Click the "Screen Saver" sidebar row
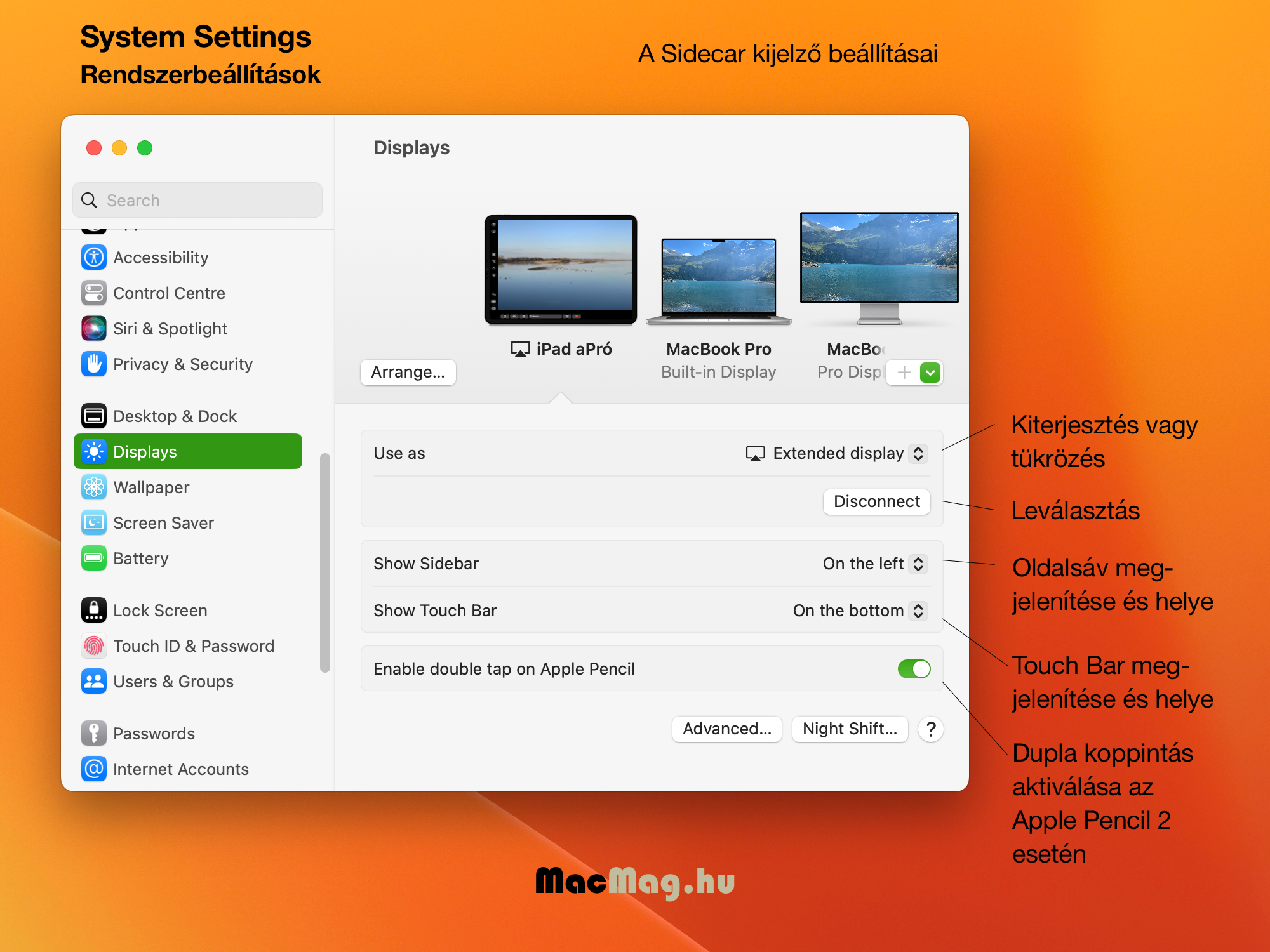 [188, 523]
